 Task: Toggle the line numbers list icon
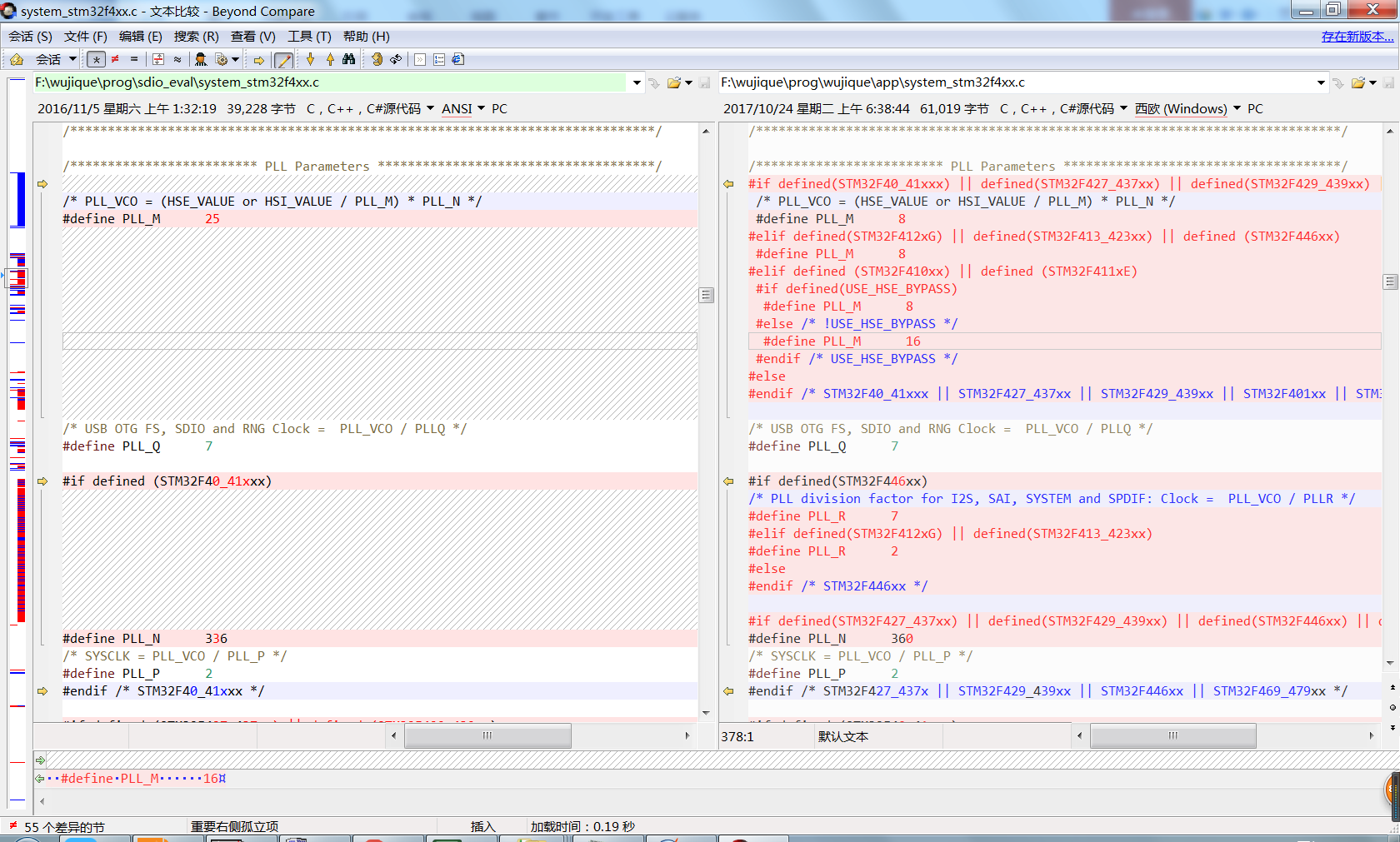[439, 59]
